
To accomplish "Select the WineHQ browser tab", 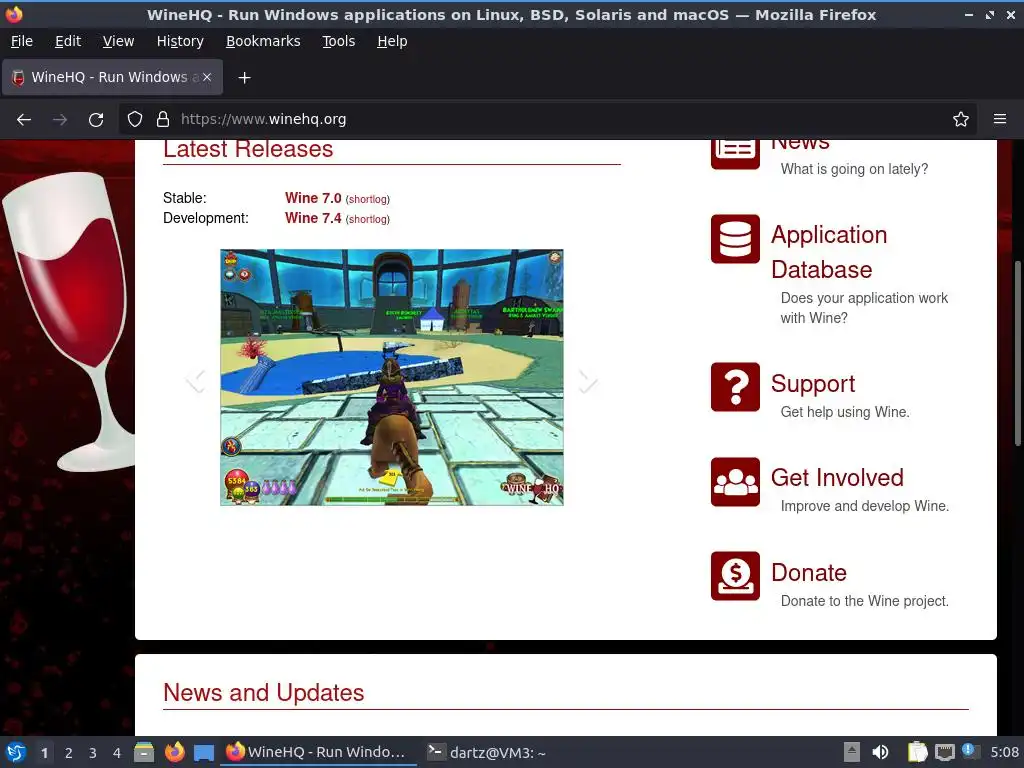I will 112,77.
